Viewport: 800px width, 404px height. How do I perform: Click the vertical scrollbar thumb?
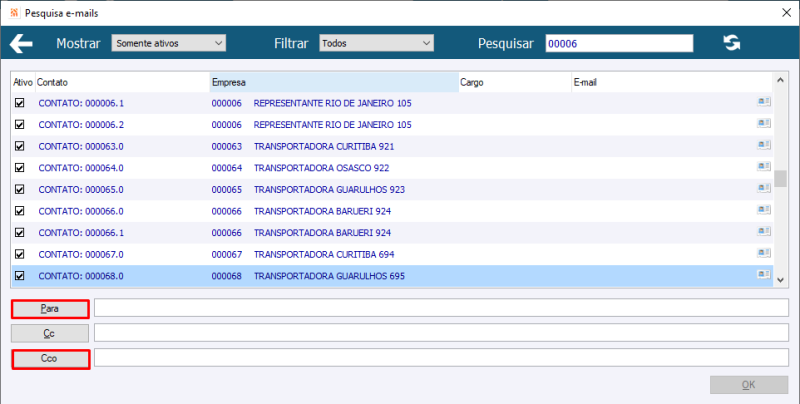780,179
